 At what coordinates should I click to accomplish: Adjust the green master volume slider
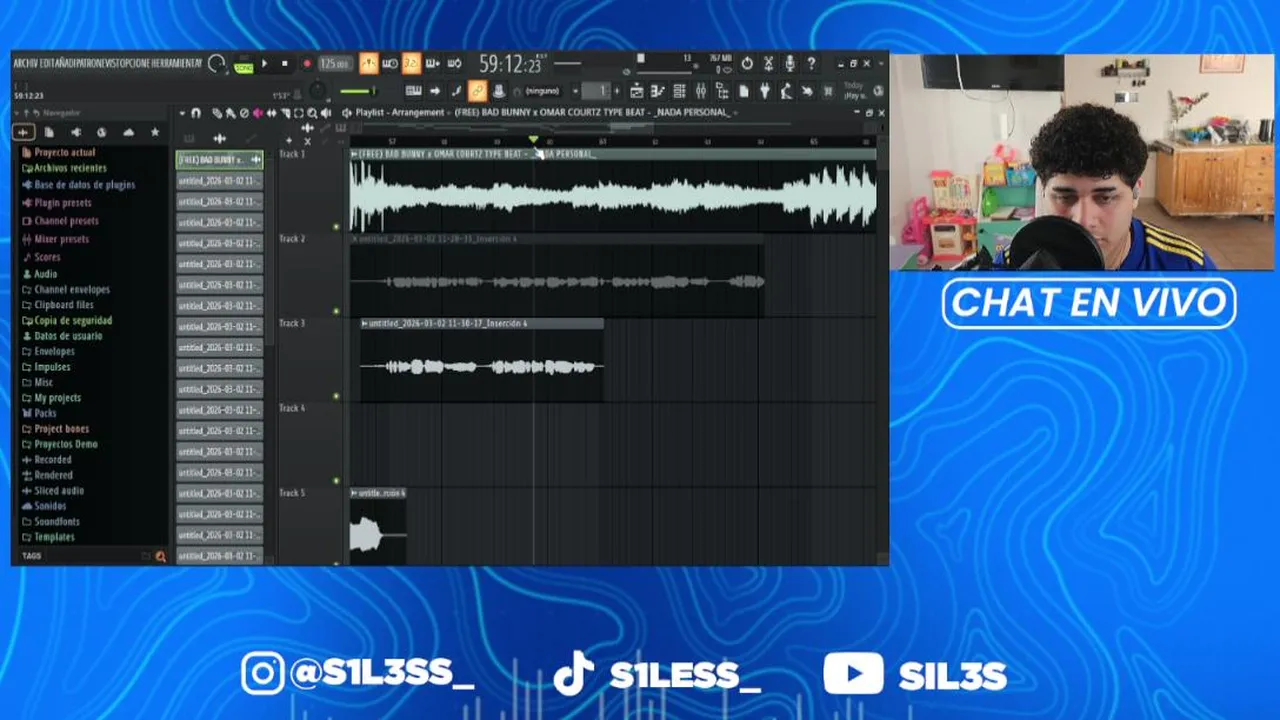[357, 91]
